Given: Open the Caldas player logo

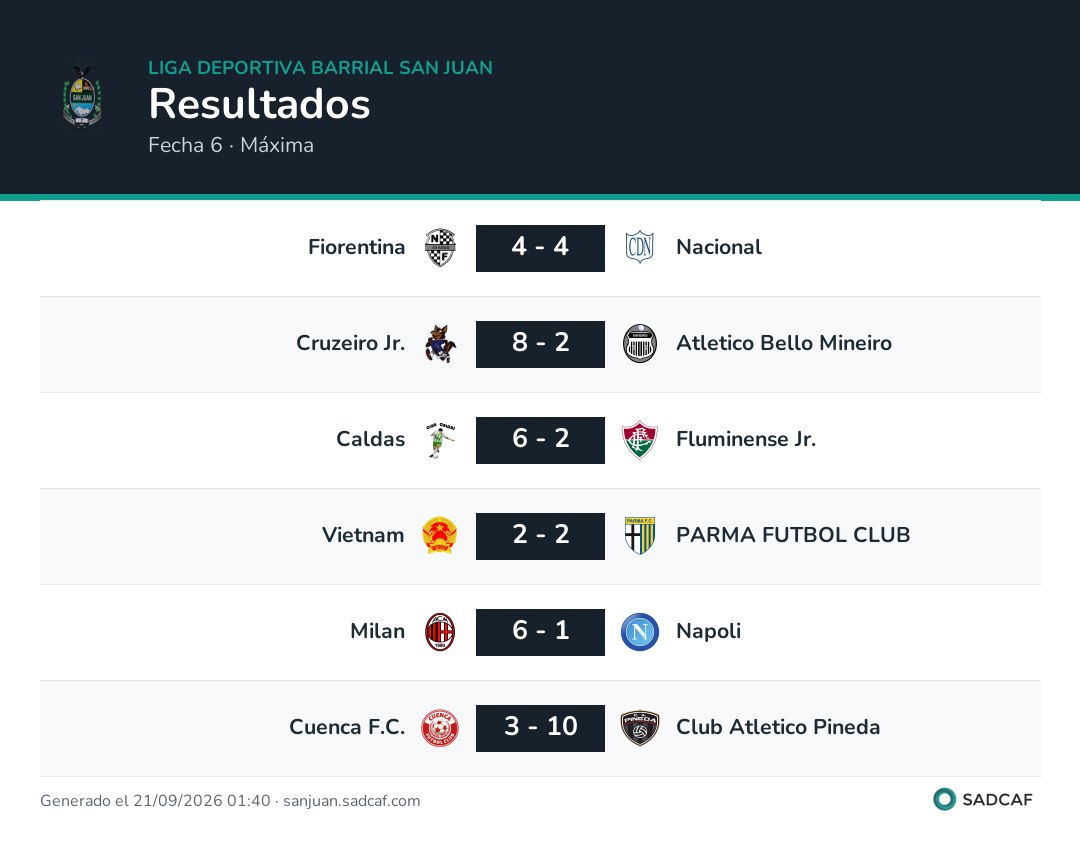Looking at the screenshot, I should [440, 440].
